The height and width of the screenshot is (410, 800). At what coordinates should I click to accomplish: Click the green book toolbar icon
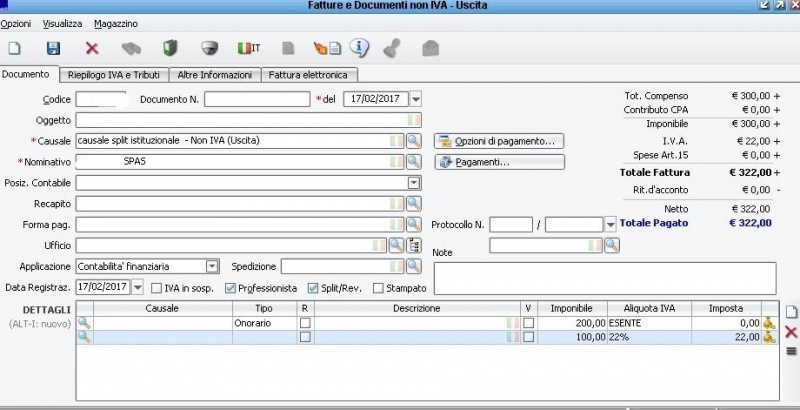click(170, 47)
